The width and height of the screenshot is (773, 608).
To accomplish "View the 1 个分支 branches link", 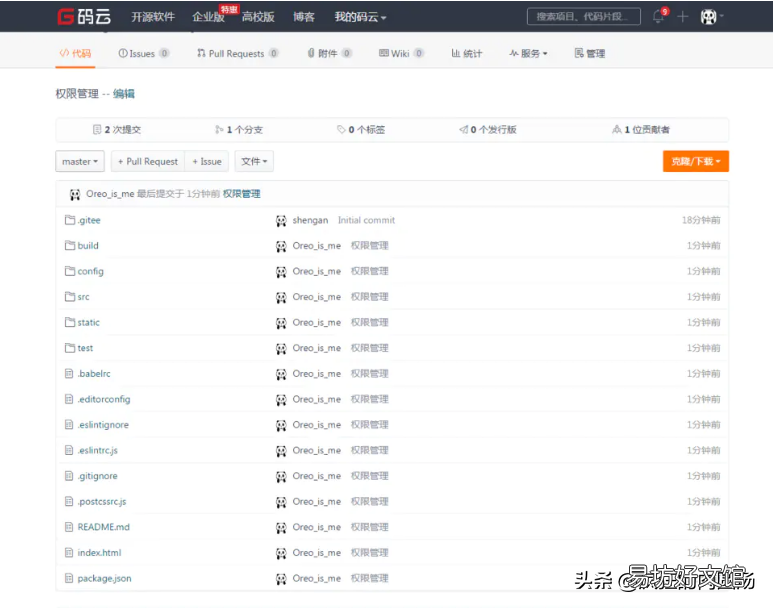I will click(x=239, y=130).
